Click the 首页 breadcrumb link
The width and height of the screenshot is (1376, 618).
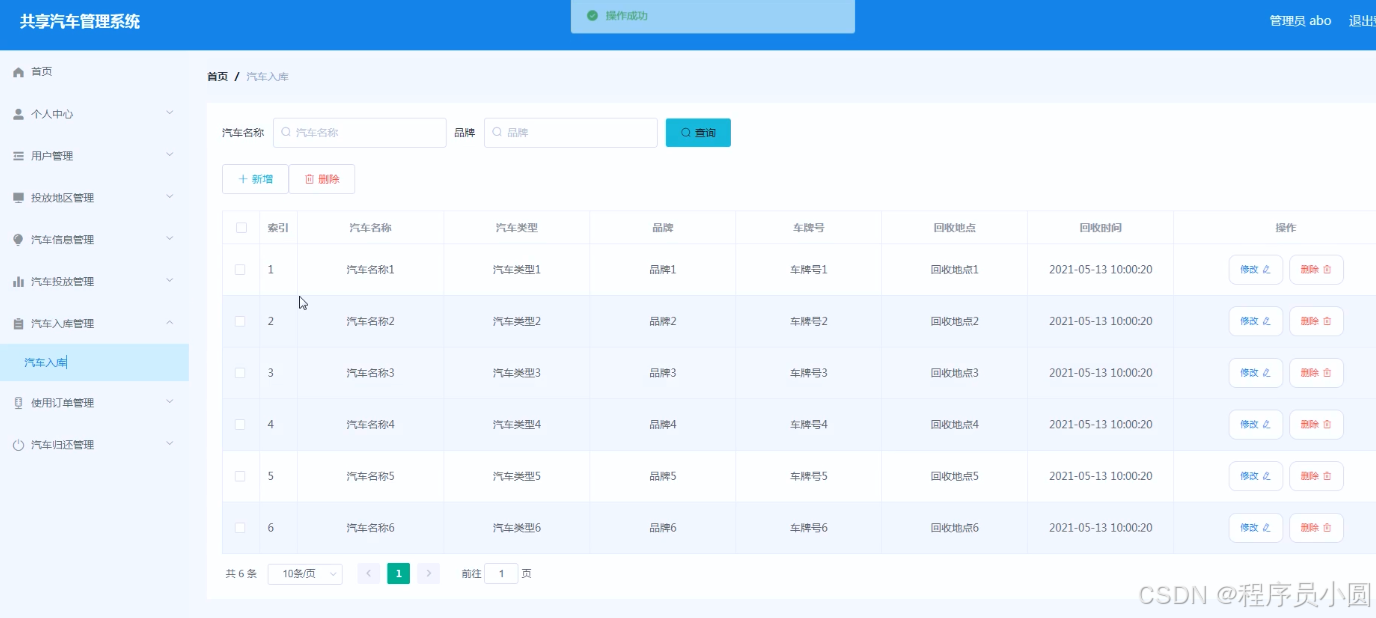click(x=217, y=75)
